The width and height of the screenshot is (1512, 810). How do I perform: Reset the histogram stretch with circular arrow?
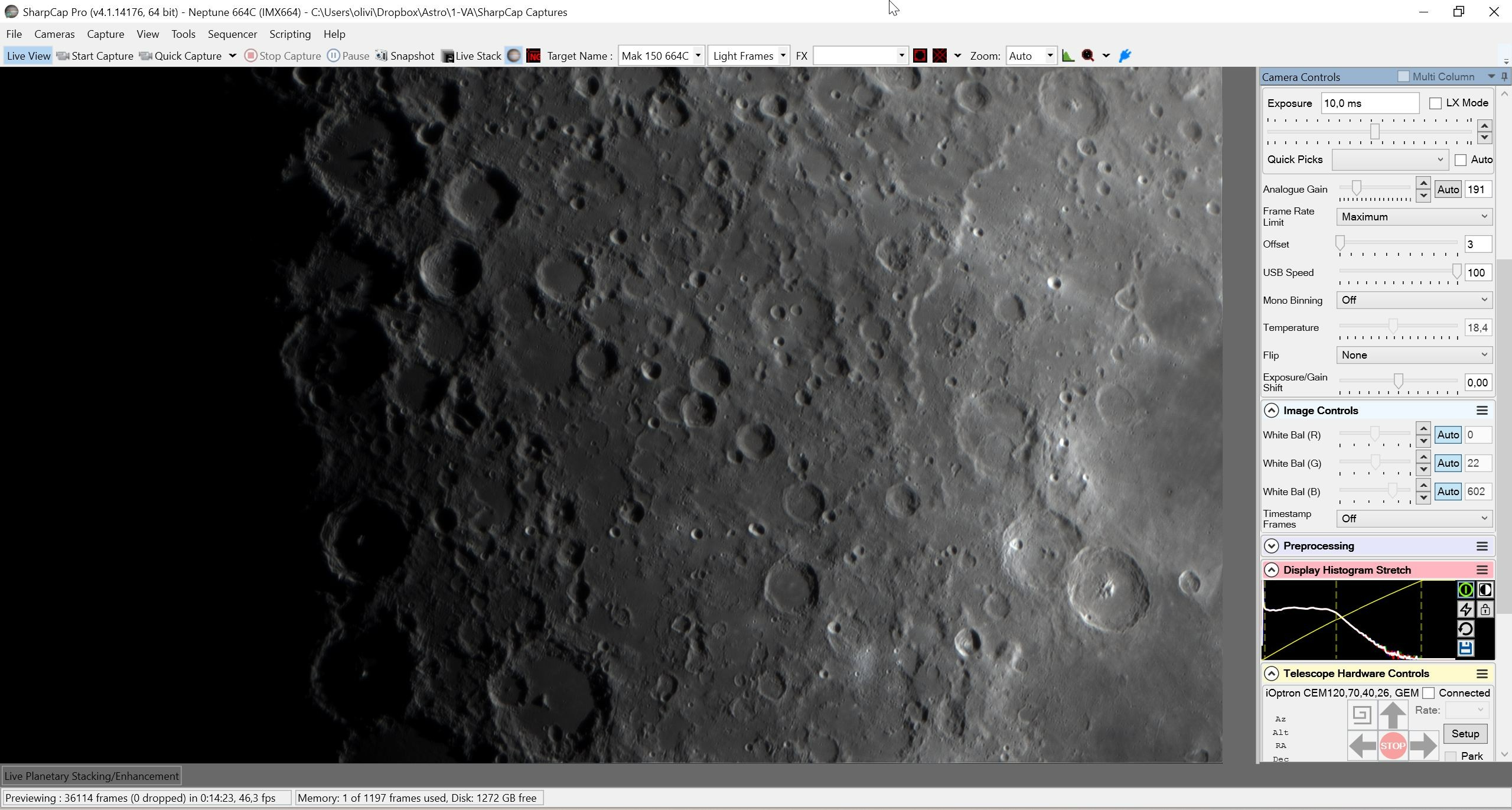(x=1465, y=629)
